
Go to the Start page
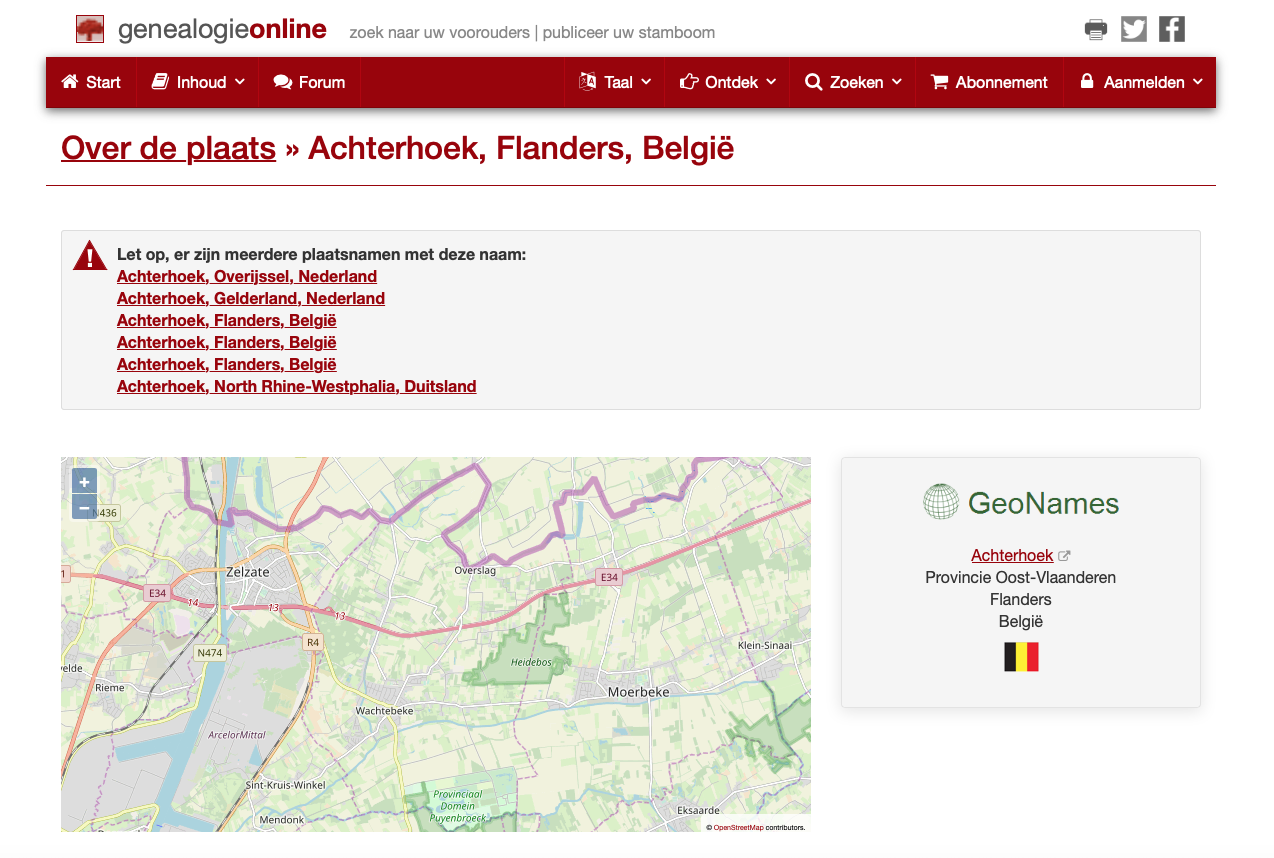pyautogui.click(x=91, y=82)
